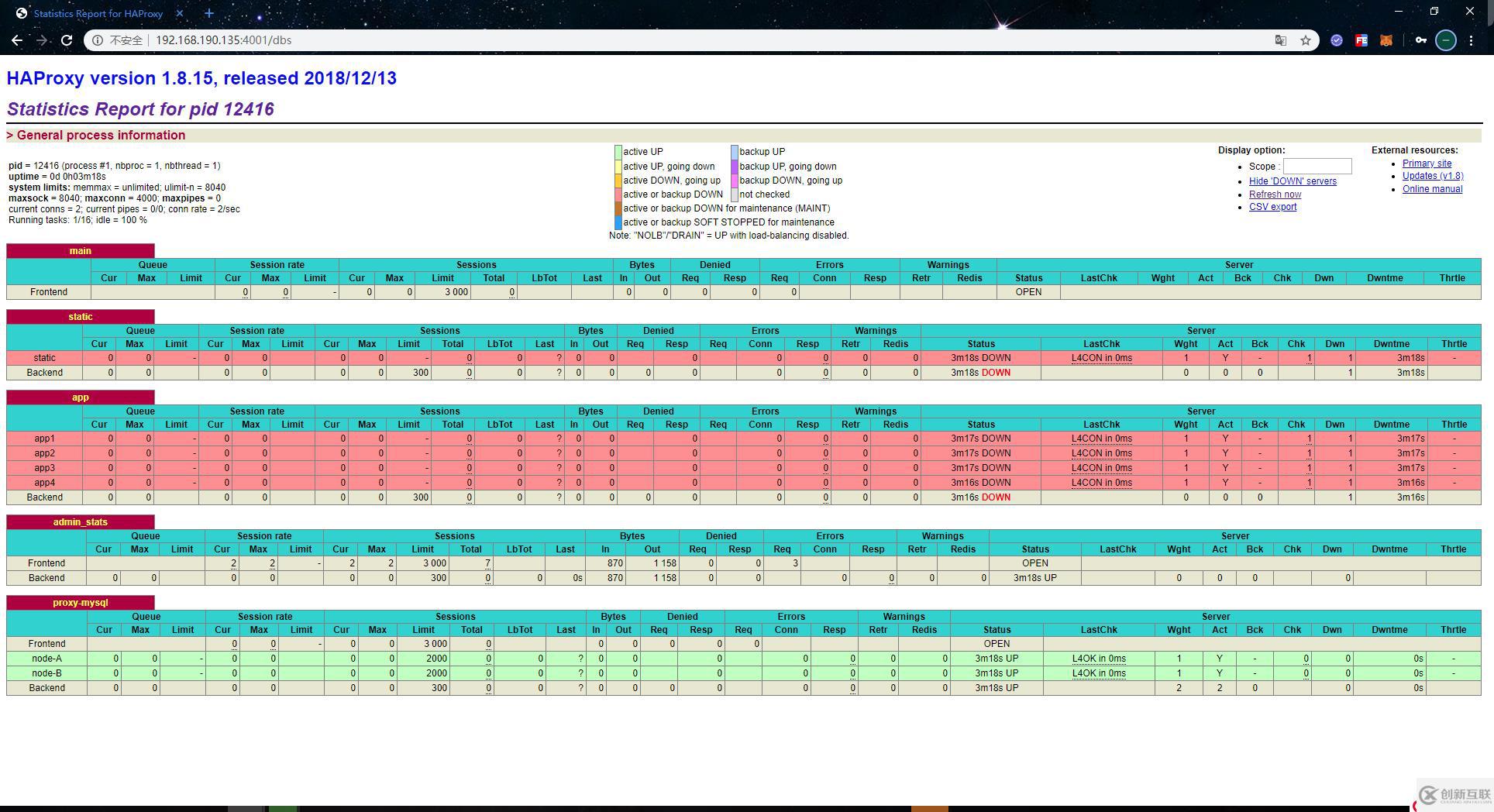
Task: Open the green profile avatar menu
Action: click(1445, 40)
